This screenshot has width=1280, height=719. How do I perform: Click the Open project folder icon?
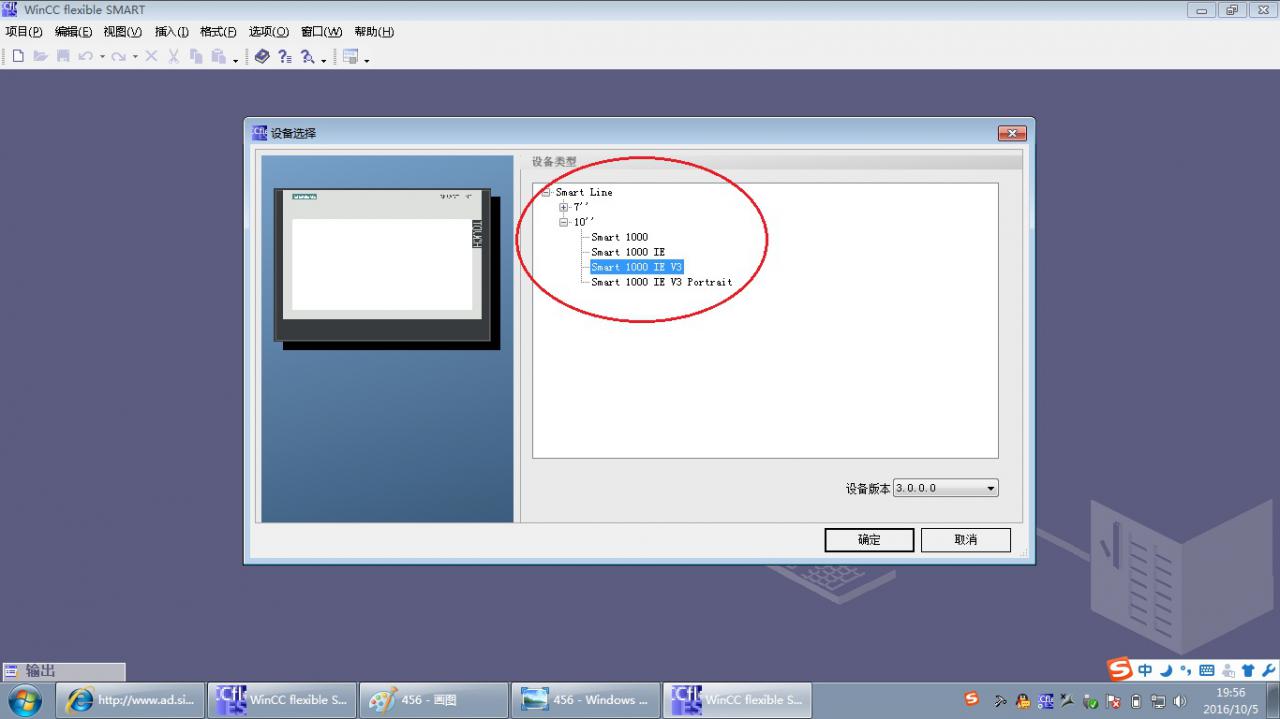pyautogui.click(x=41, y=56)
